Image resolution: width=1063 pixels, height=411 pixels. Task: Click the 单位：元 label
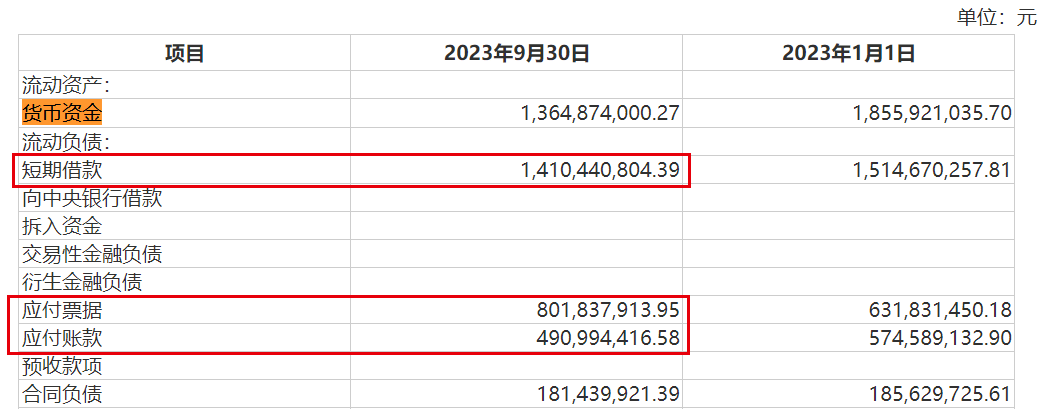(x=997, y=17)
